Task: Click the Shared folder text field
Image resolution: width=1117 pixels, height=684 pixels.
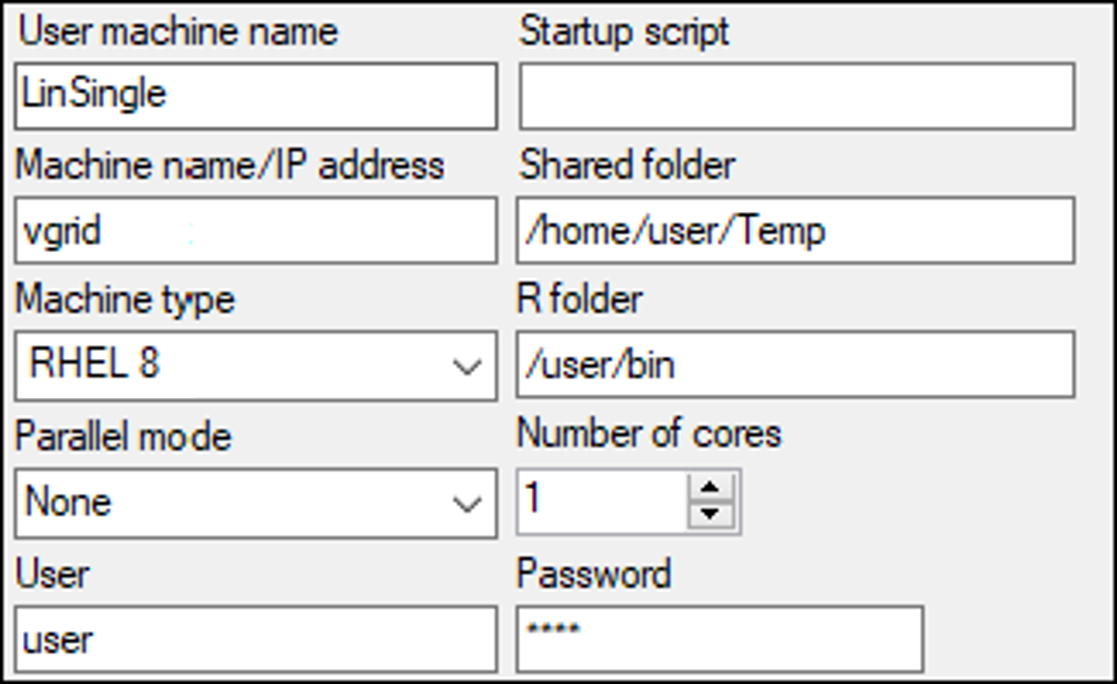Action: coord(795,230)
